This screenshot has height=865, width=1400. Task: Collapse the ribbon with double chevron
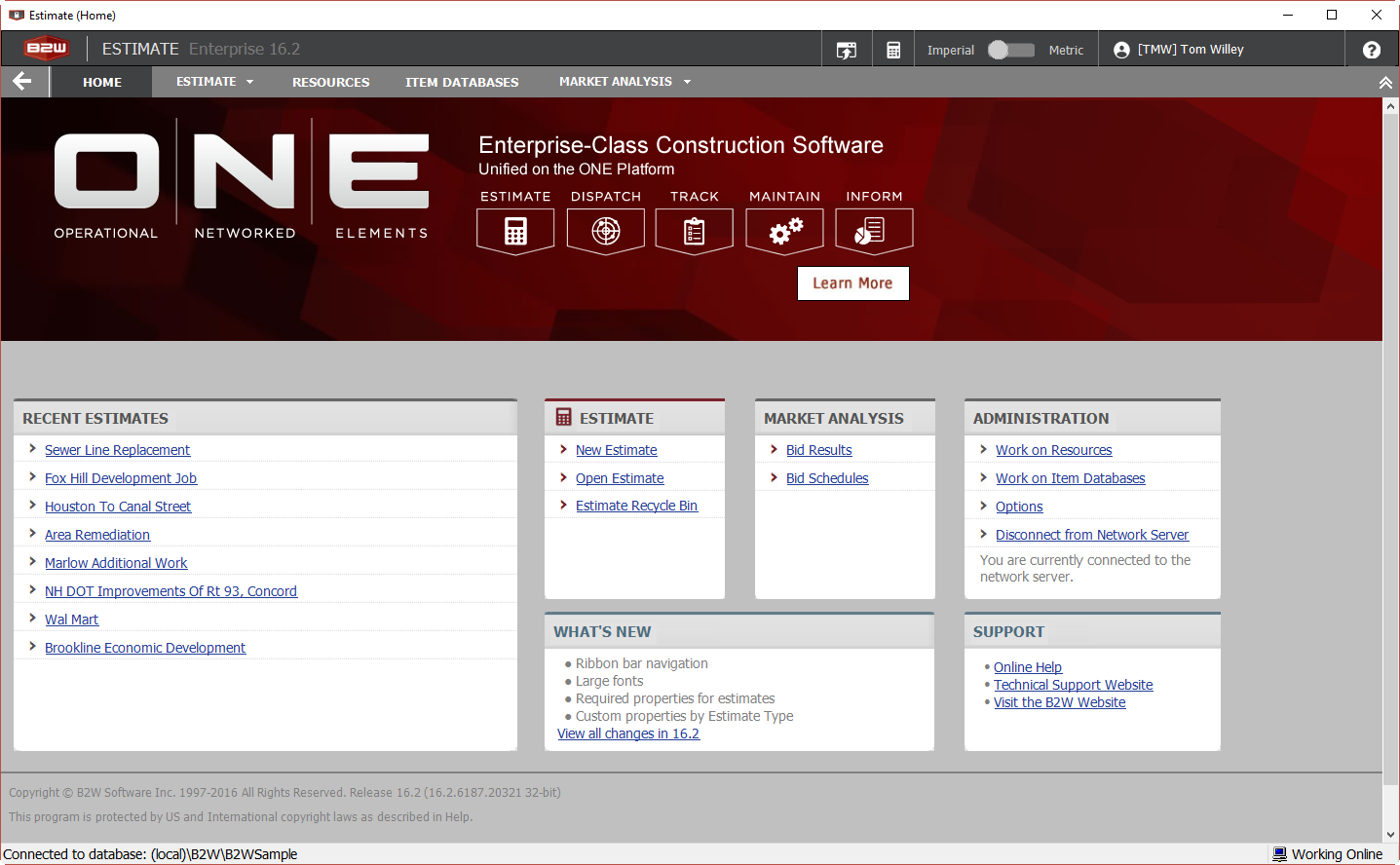(1385, 83)
